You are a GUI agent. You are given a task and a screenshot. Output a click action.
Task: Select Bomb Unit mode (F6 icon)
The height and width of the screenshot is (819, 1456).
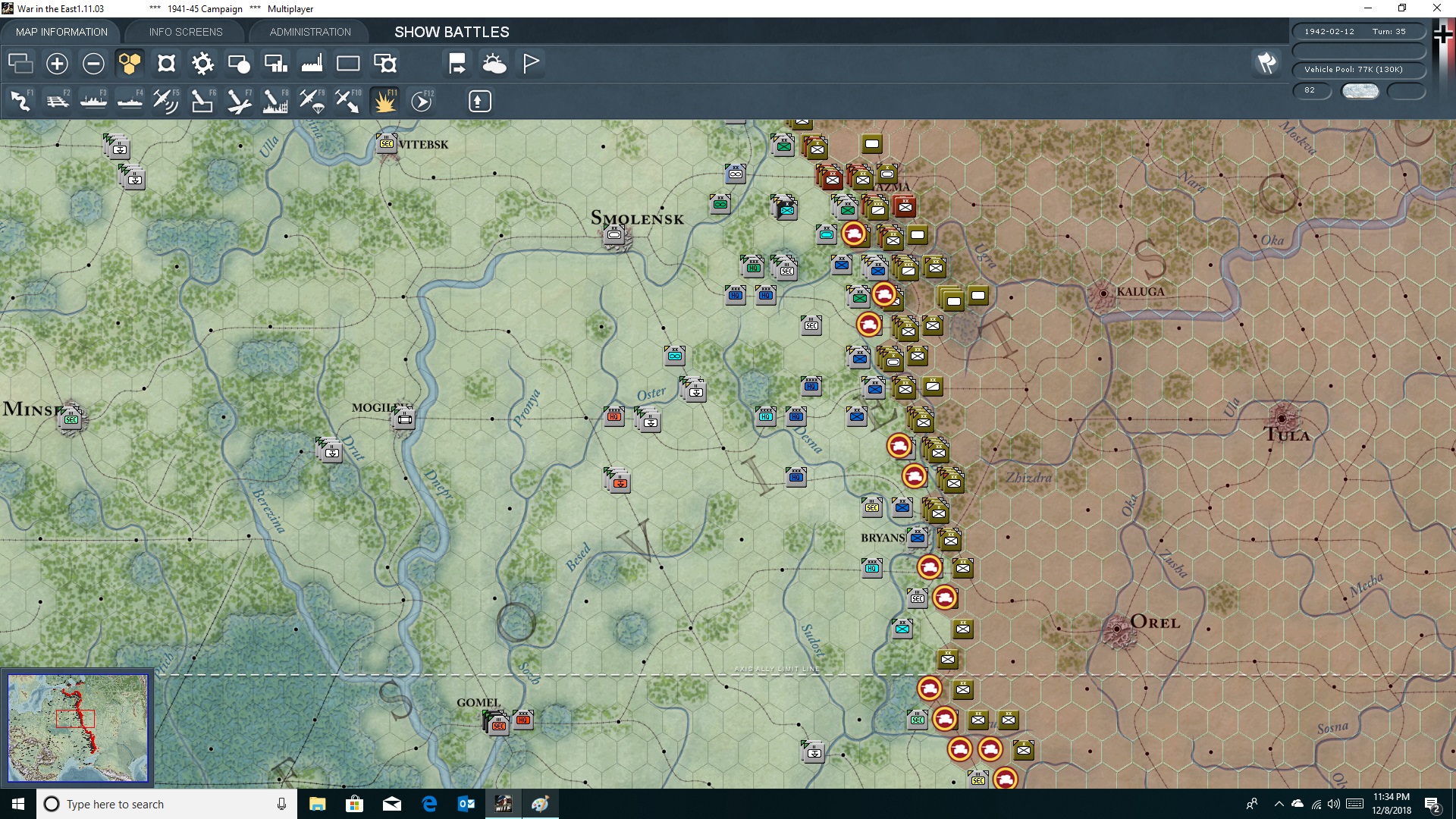point(202,101)
